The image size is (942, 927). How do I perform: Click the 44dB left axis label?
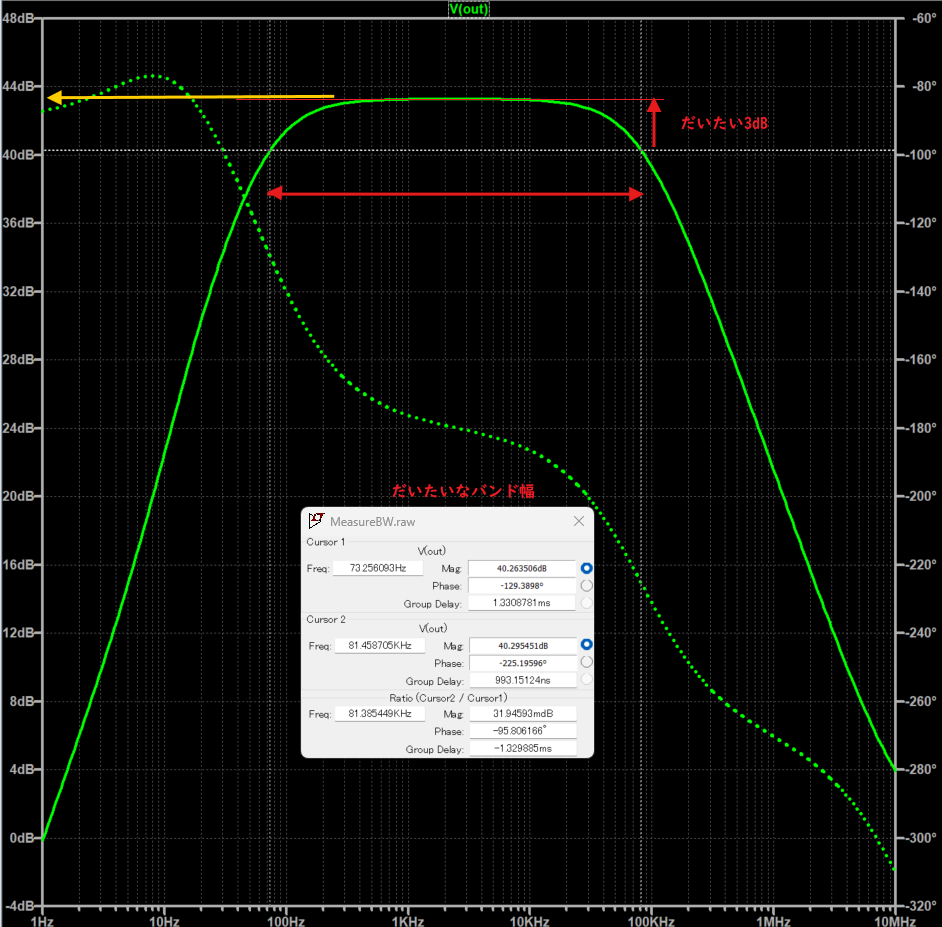[x=19, y=86]
